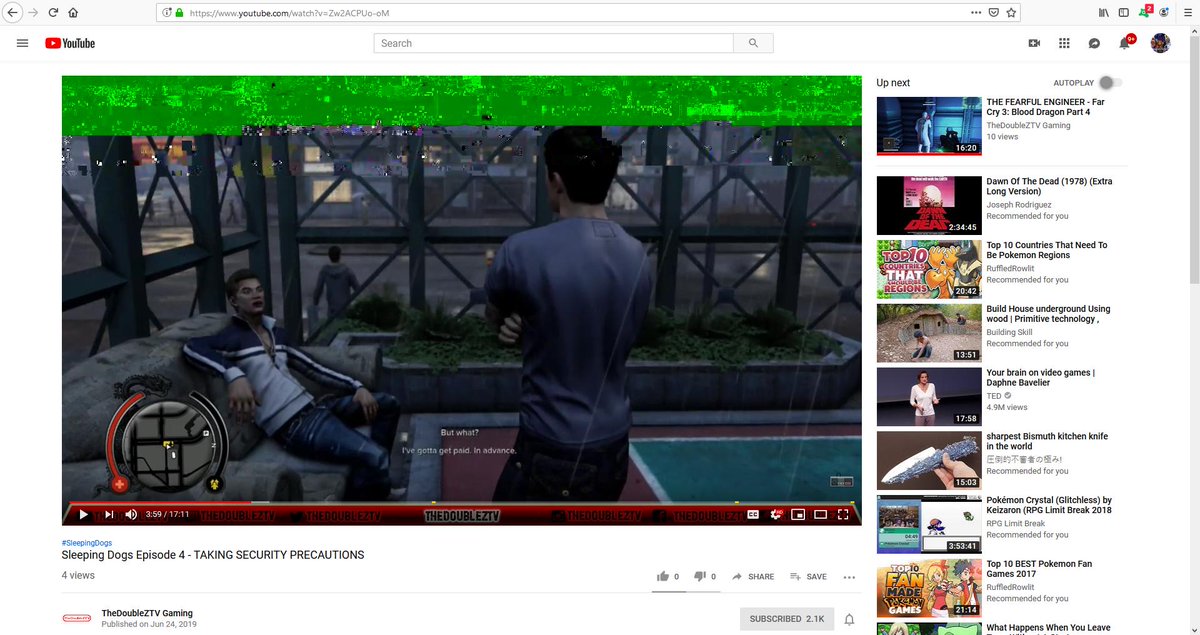Screen dimensions: 1200x635
Task: Click SAVE to playlist button
Action: coord(808,577)
